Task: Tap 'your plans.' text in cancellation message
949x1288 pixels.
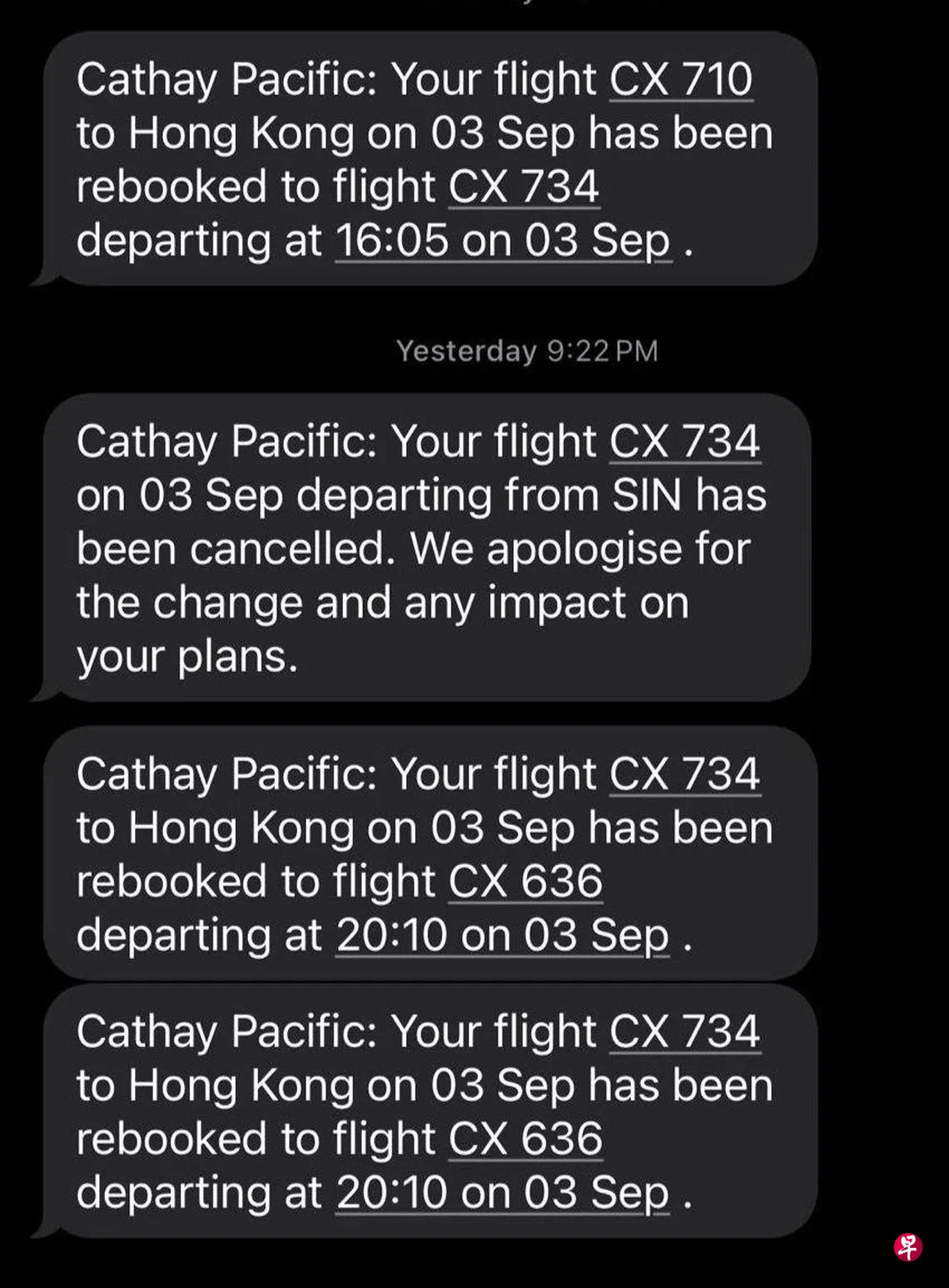Action: coord(187,657)
